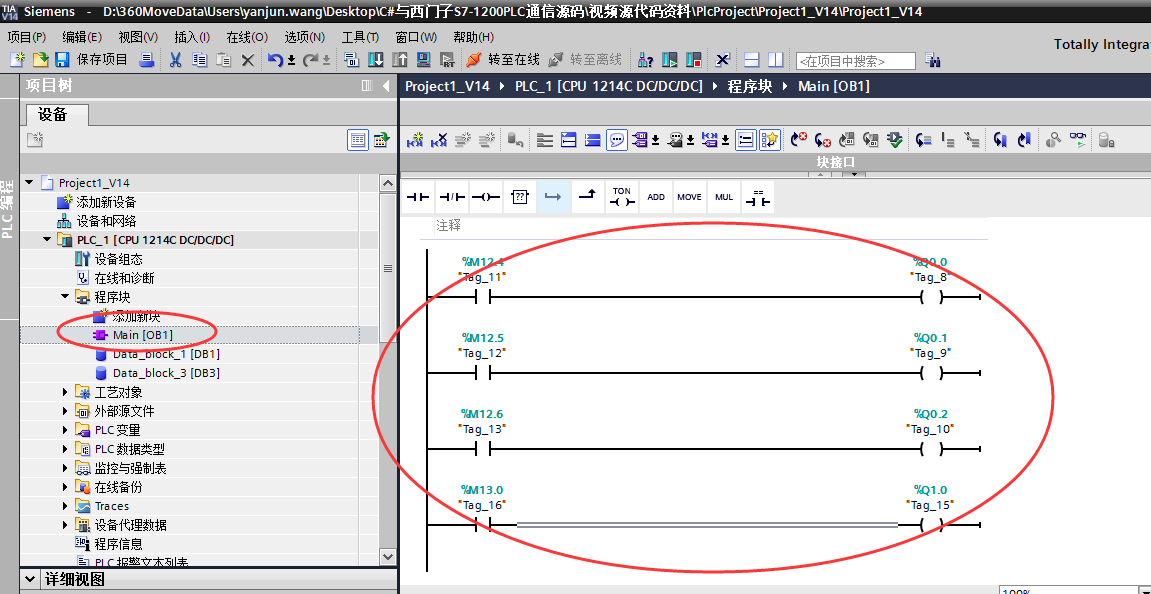Insert the ADD instruction

point(656,197)
